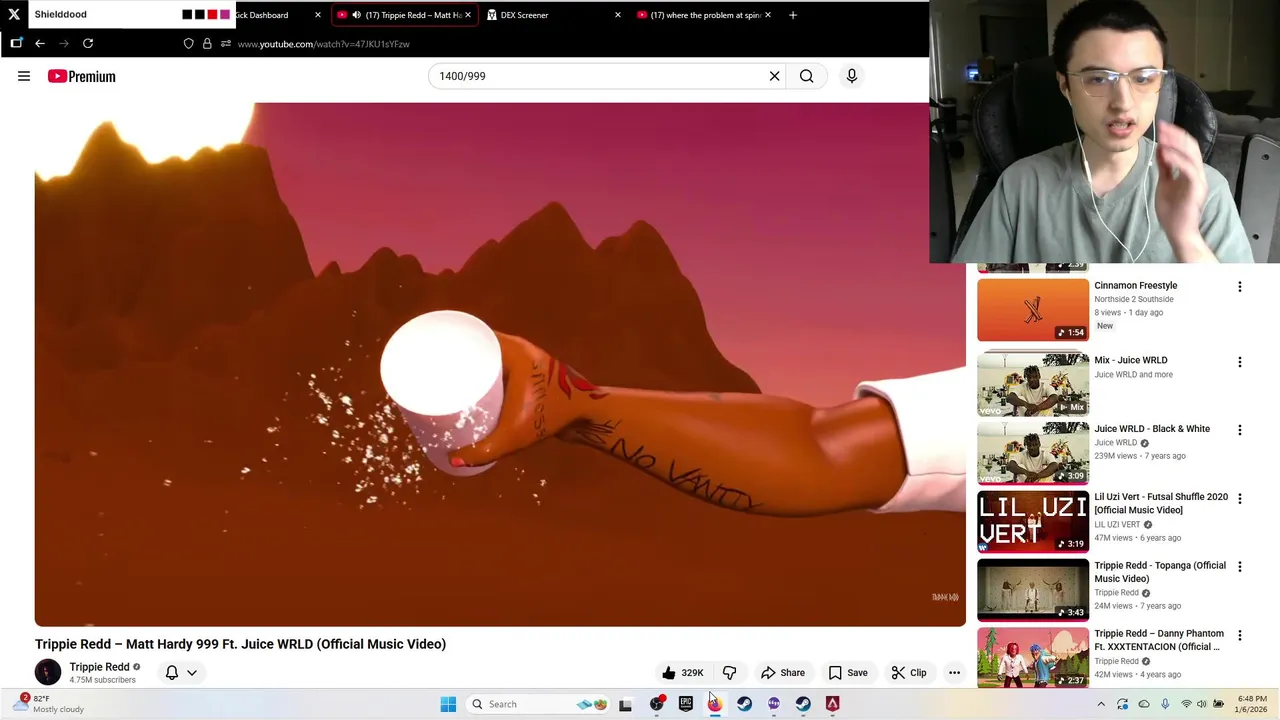The height and width of the screenshot is (720, 1280).
Task: Open Apex Legends taskbar icon
Action: click(x=832, y=704)
